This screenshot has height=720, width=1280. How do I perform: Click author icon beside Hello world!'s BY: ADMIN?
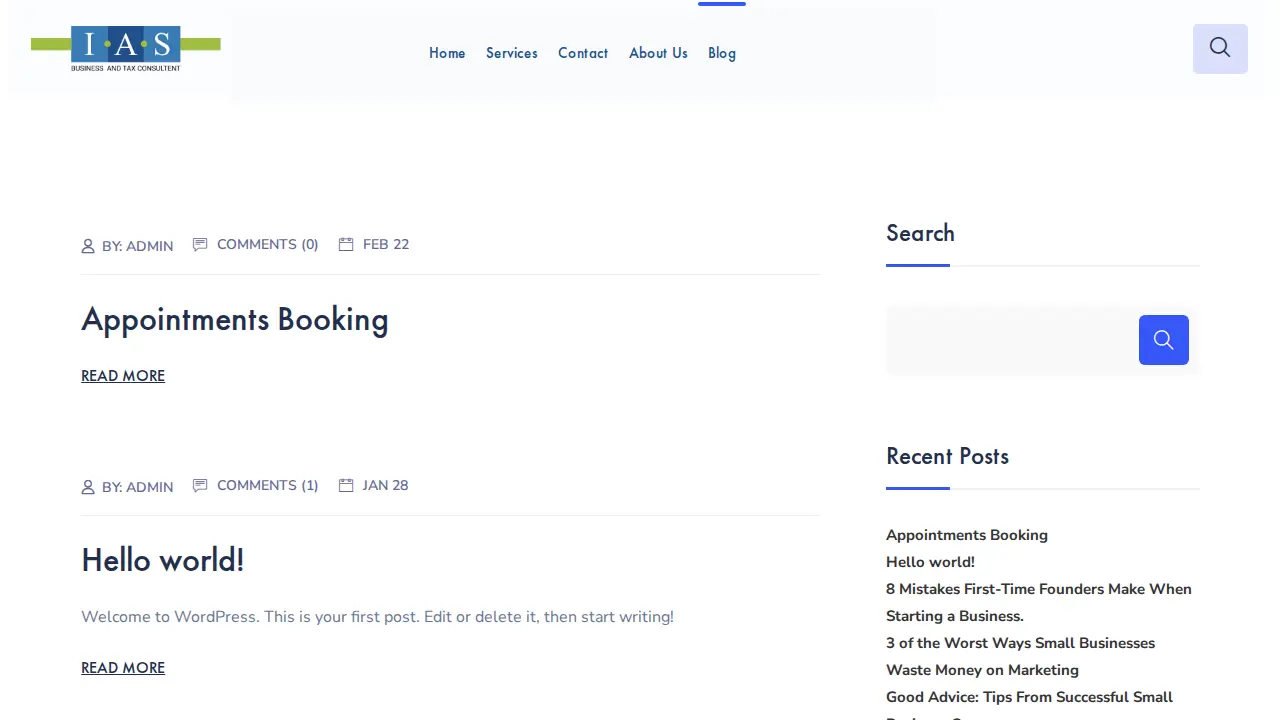(88, 487)
